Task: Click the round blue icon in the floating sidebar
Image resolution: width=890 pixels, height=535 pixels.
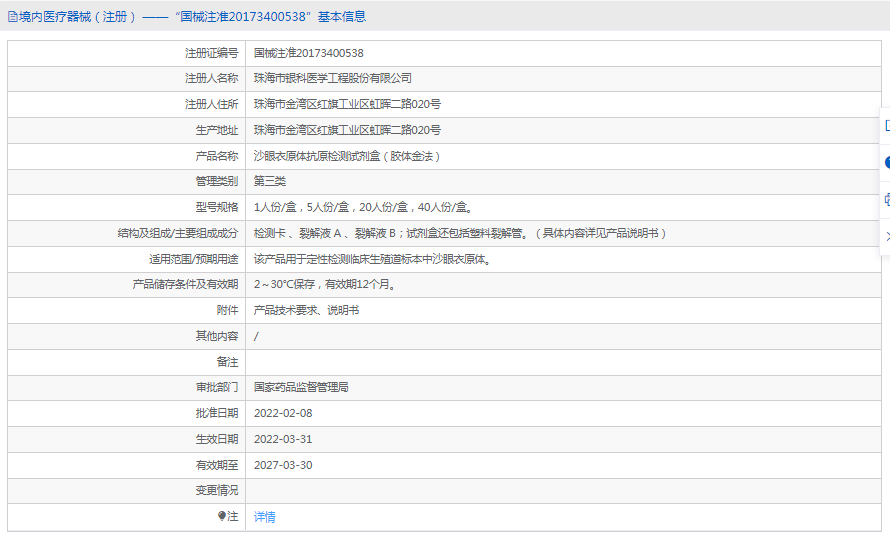Action: coord(886,162)
